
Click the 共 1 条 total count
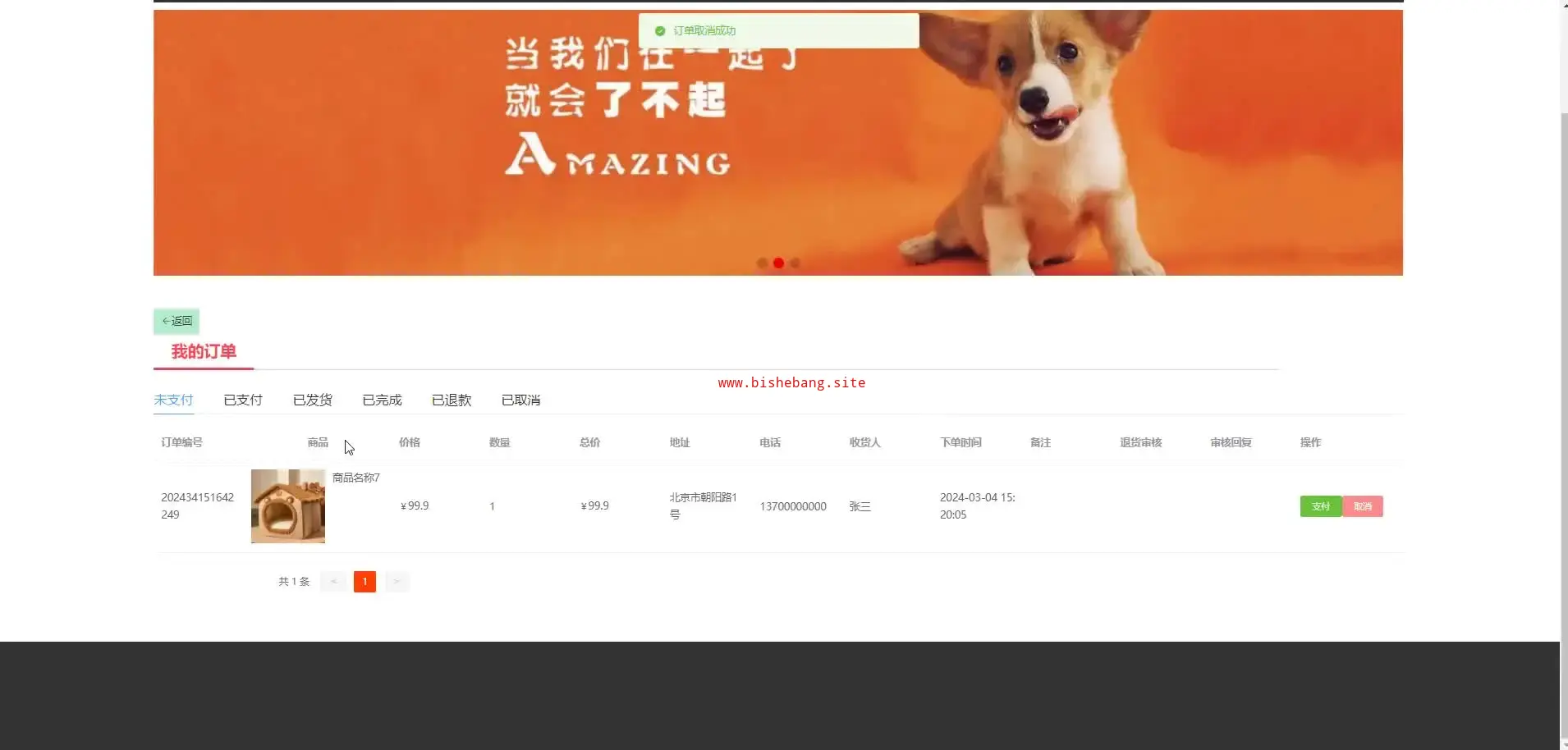pyautogui.click(x=294, y=582)
